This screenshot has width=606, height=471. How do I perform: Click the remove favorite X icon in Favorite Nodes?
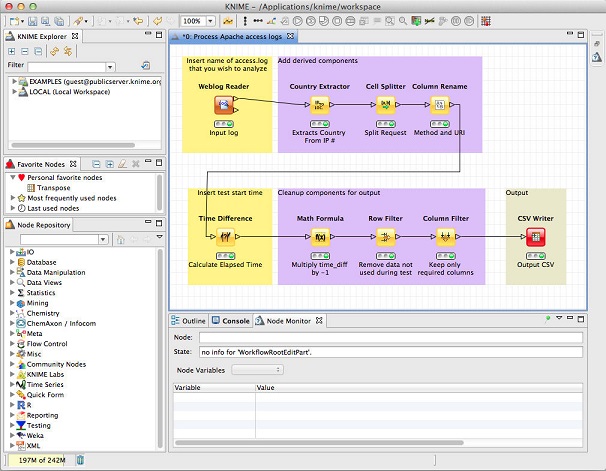point(135,164)
